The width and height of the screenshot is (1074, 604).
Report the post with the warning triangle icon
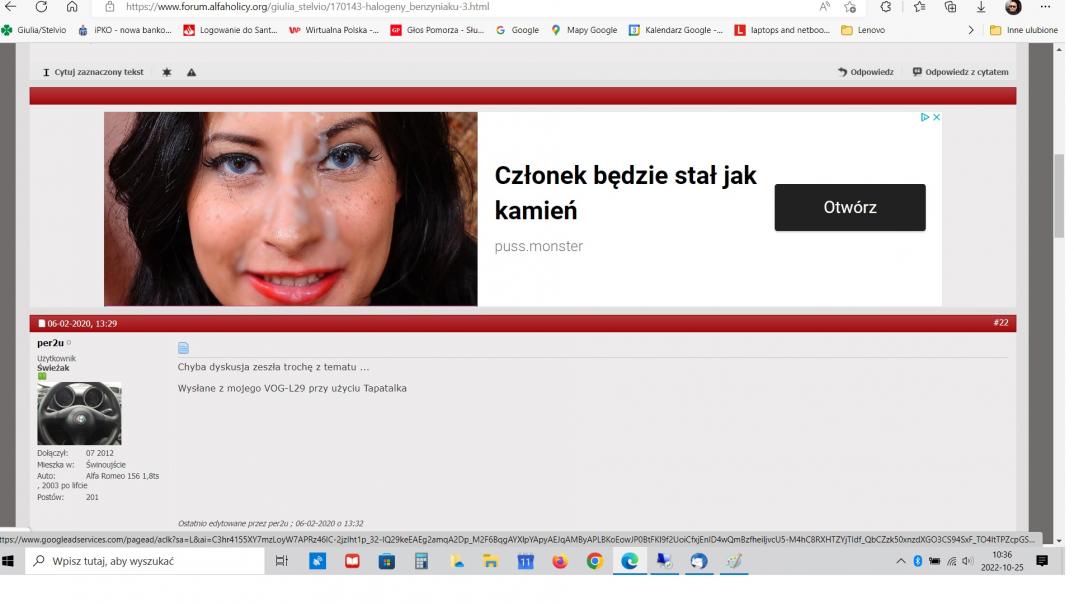point(192,72)
